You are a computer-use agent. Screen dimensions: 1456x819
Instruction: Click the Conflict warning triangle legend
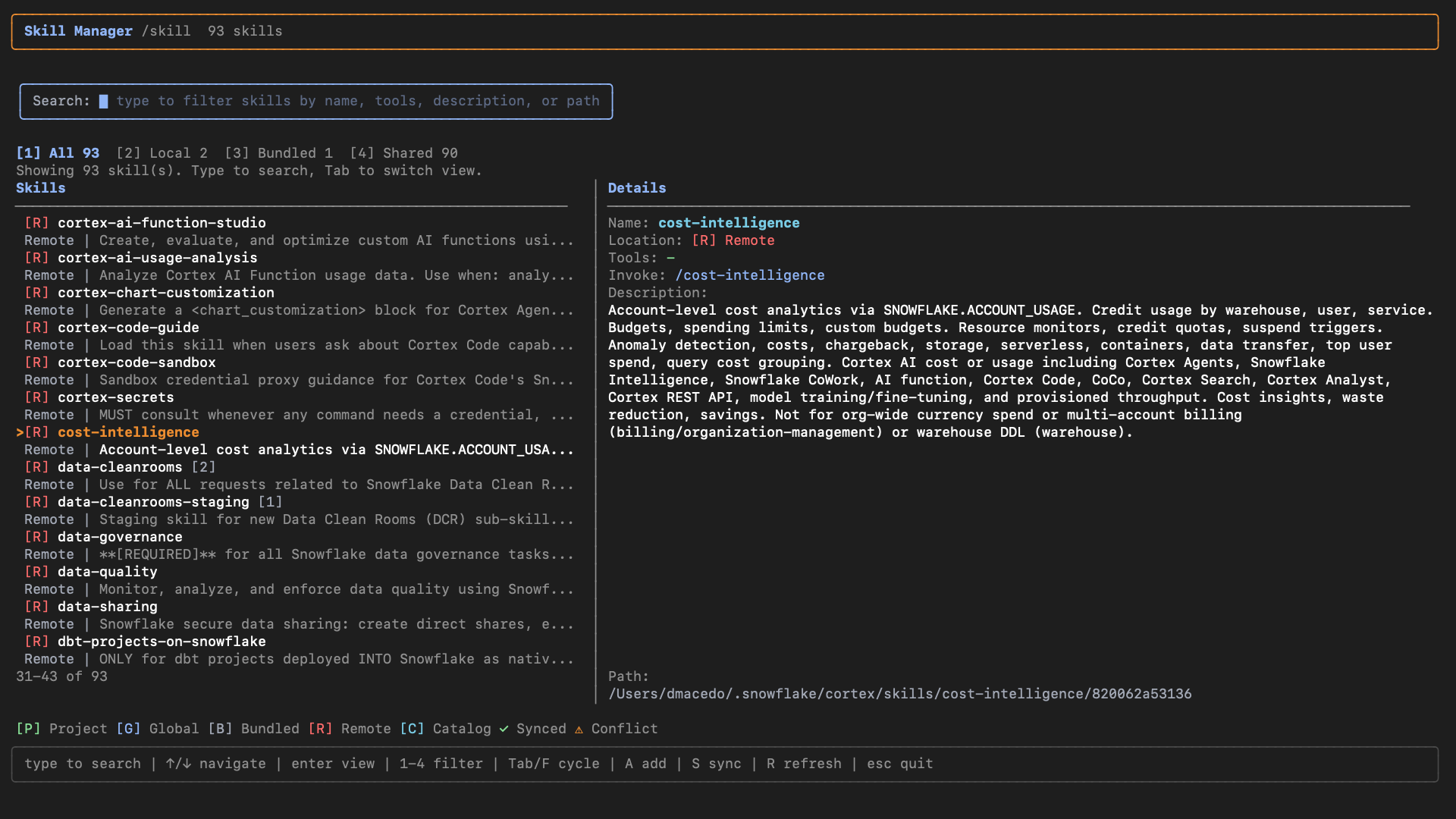[616, 729]
